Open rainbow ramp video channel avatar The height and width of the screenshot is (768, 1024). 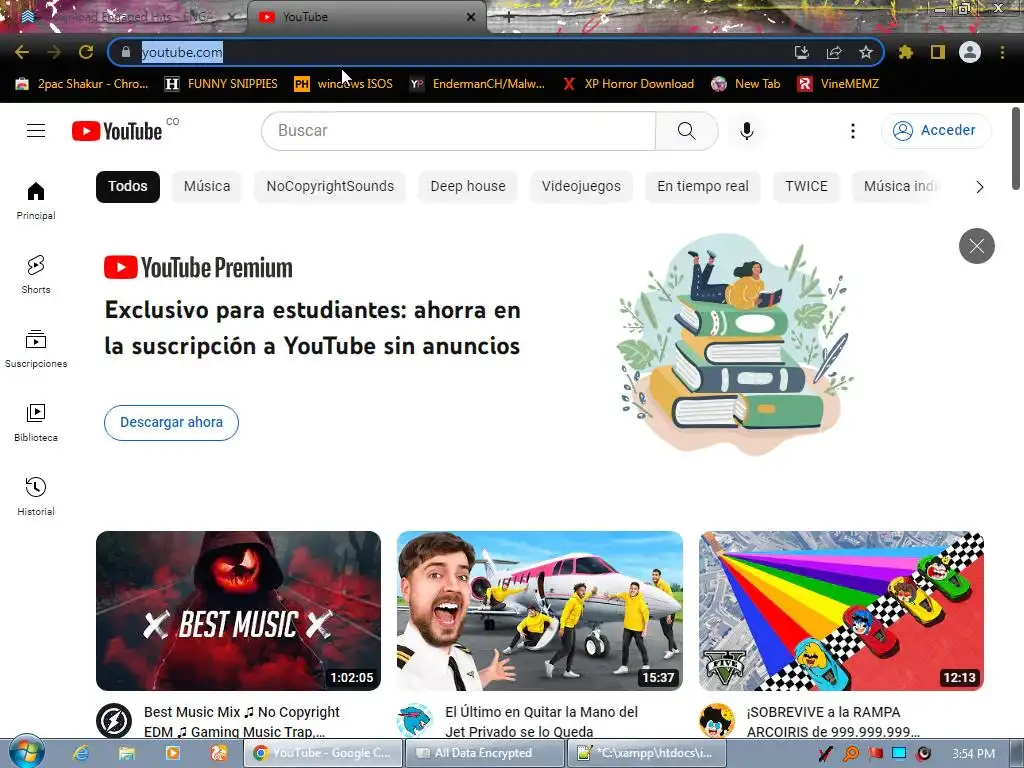716,720
